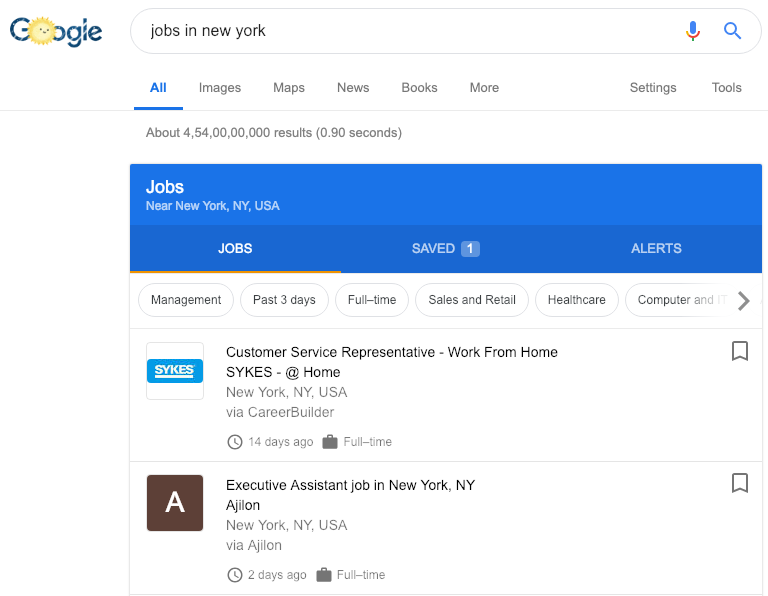Apply the Computer and IT filter chip
Screen dimensions: 768x596
682,300
